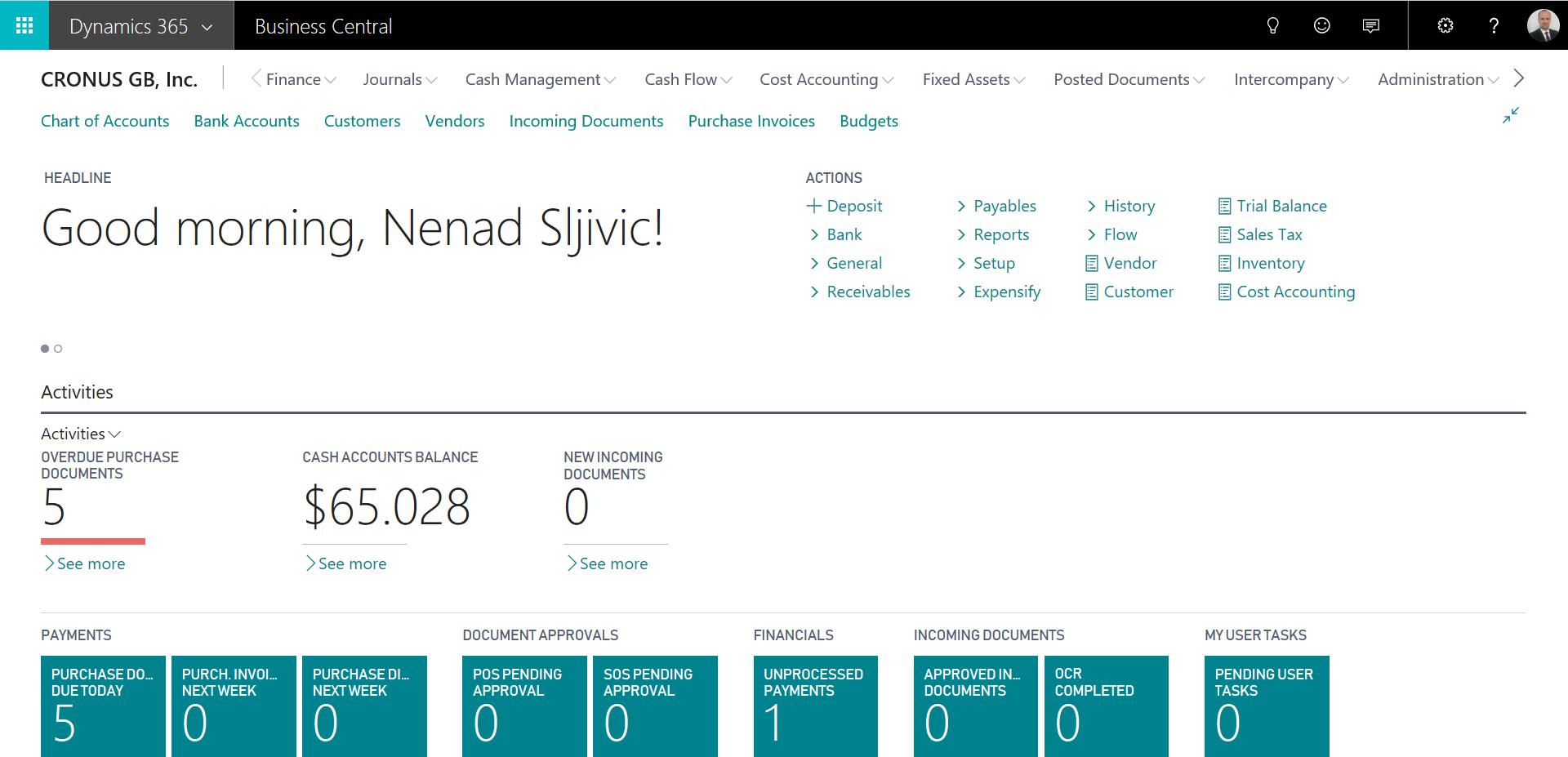Open the Inventory report
The width and height of the screenshot is (1568, 757).
(1262, 263)
